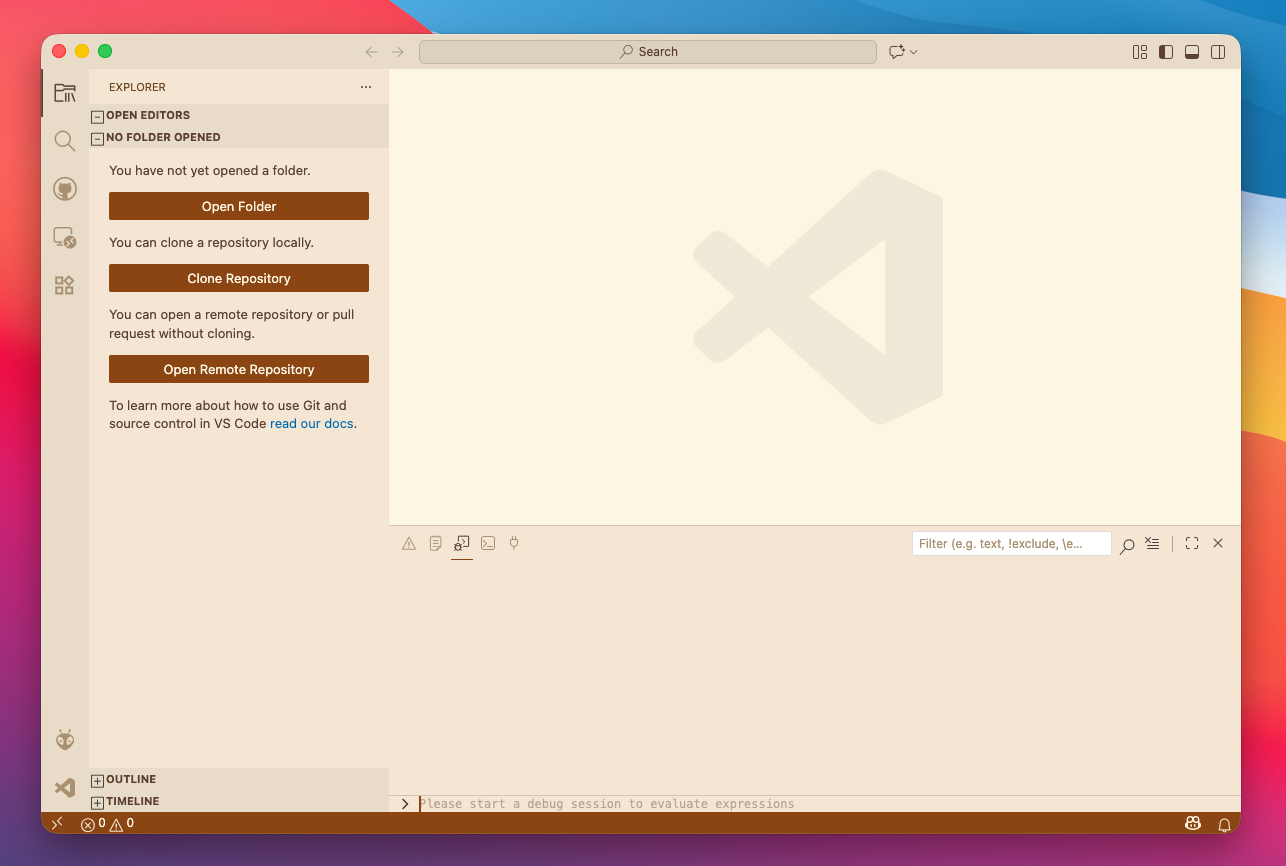Open Notifications via the bell icon

tap(1225, 823)
